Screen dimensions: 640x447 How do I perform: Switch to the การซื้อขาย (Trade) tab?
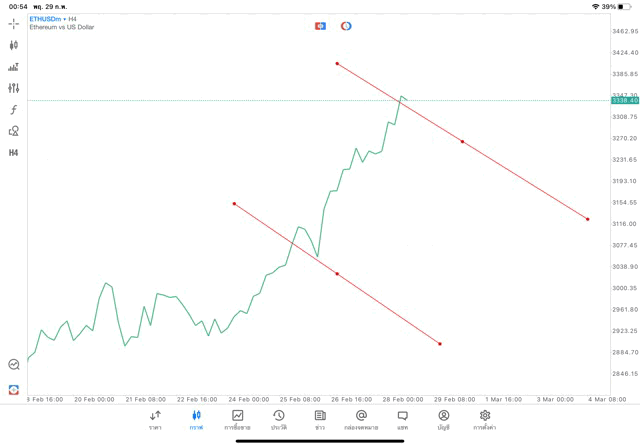tap(238, 419)
